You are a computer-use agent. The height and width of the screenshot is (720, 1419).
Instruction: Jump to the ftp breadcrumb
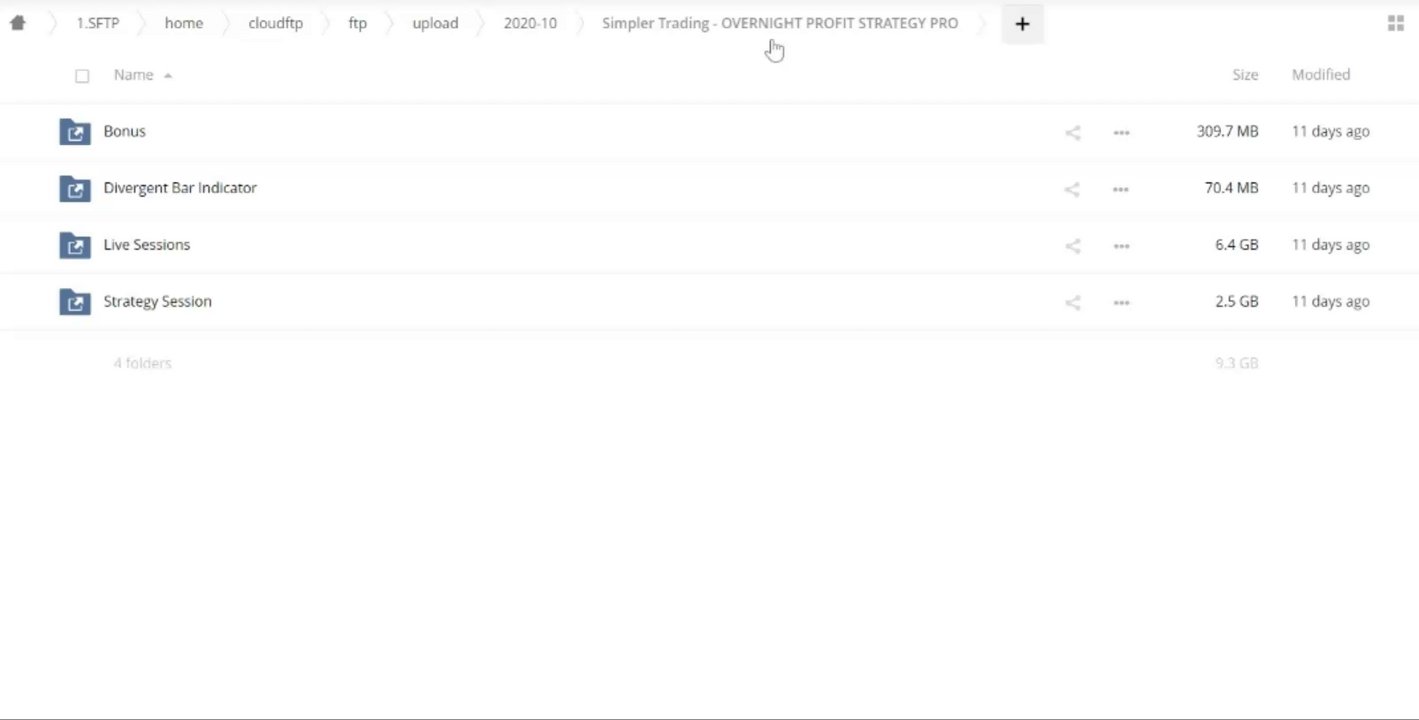coord(358,23)
